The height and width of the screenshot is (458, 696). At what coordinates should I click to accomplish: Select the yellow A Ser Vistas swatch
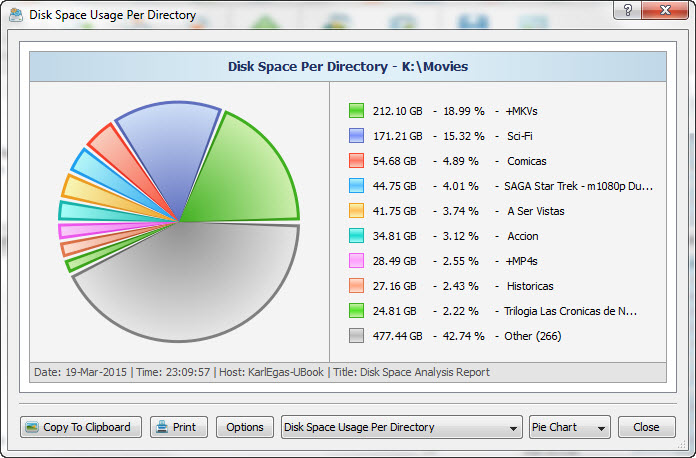point(356,211)
